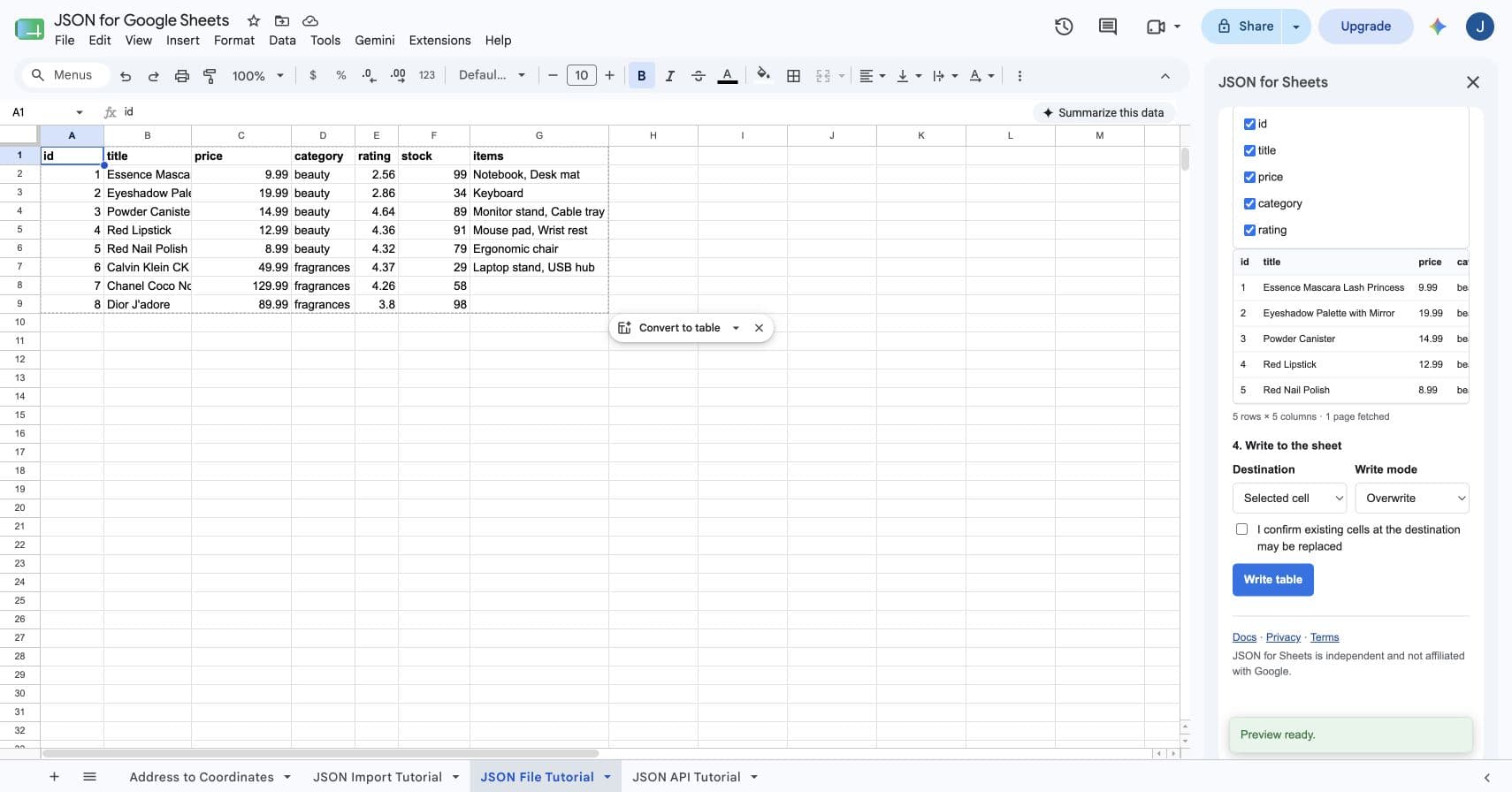Toggle italic formatting
This screenshot has height=792, width=1512.
669,76
